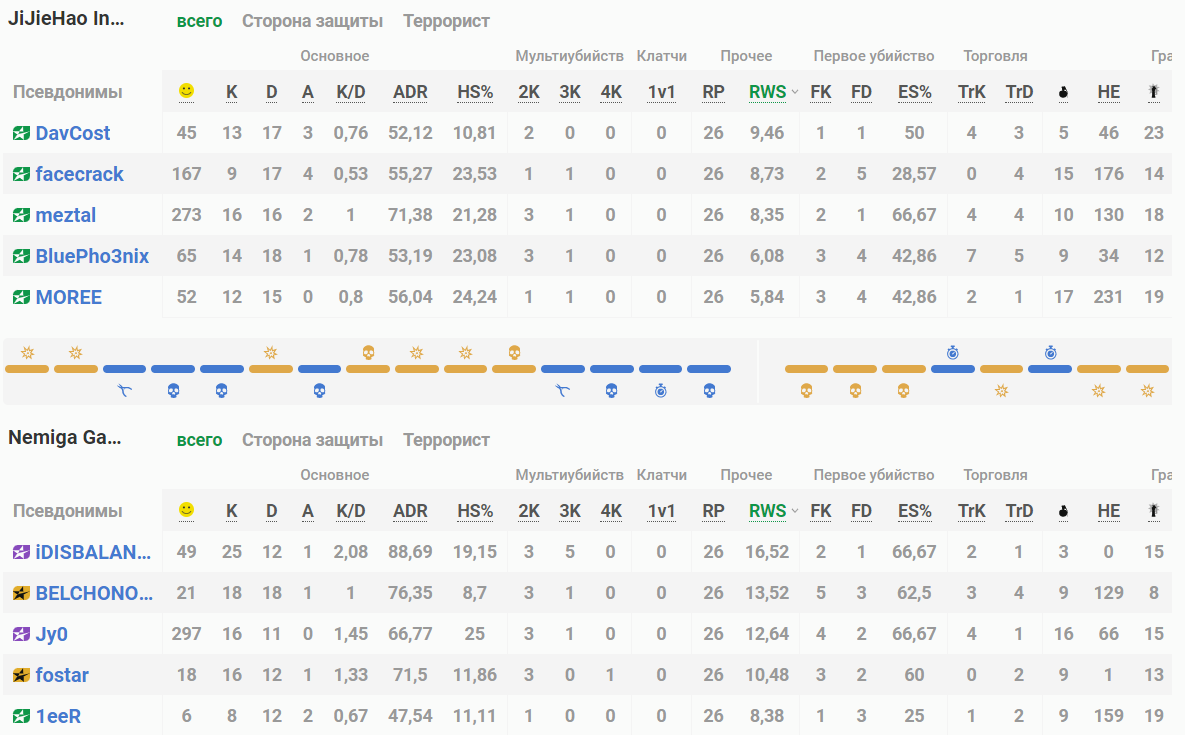Select the first round's yellow bar in timeline
The width and height of the screenshot is (1185, 735).
pos(27,369)
